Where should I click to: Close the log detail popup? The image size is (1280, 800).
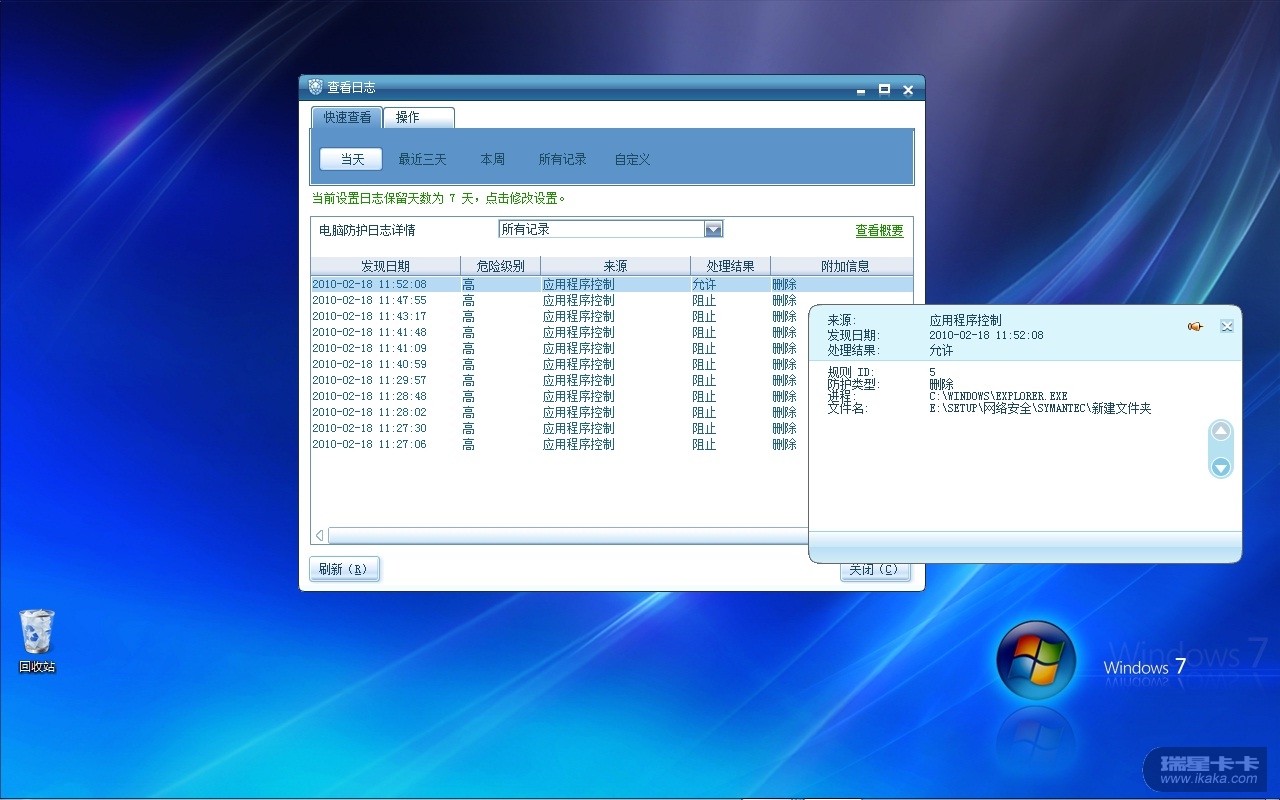point(1227,326)
